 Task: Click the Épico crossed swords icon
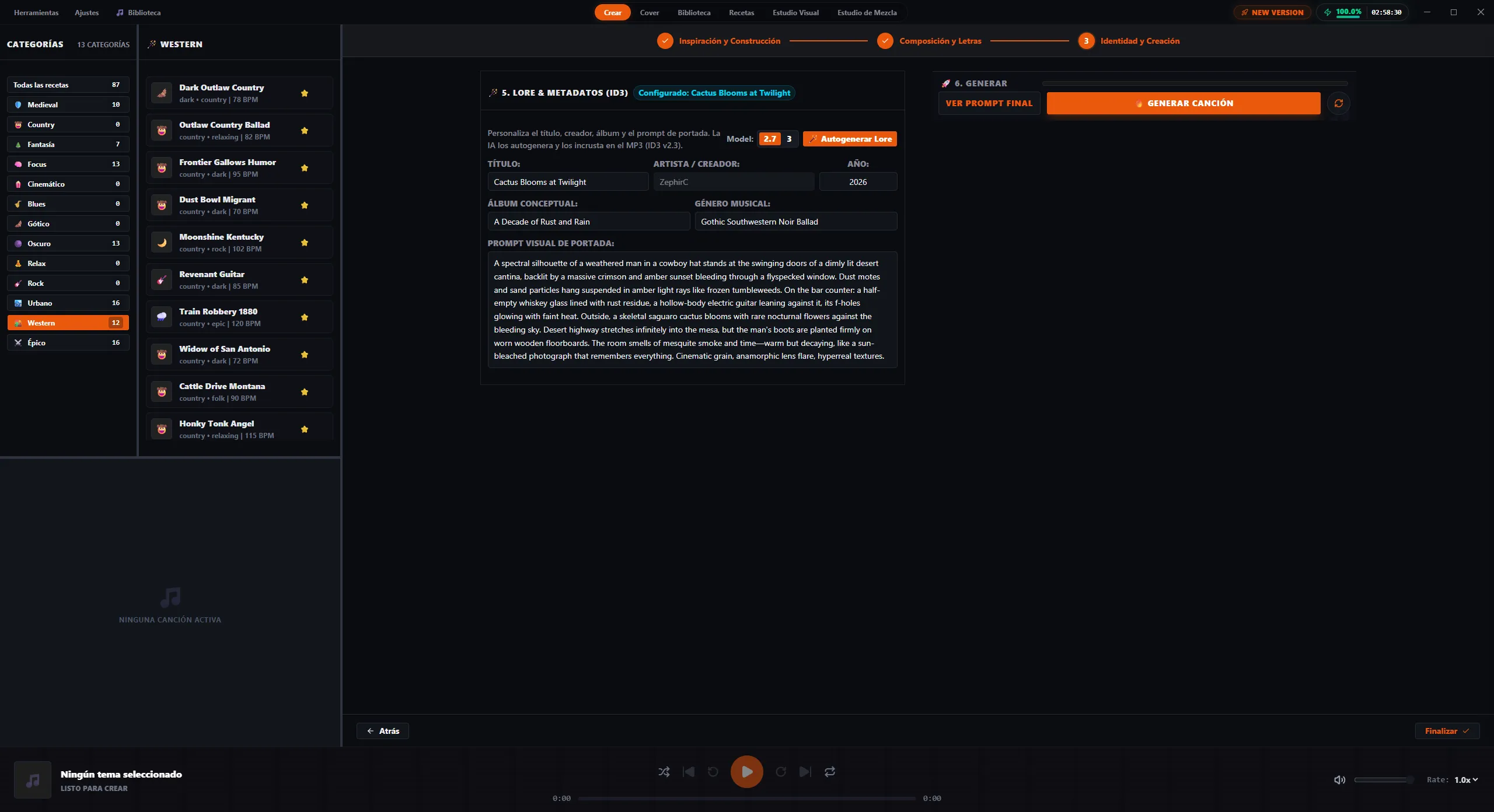(x=18, y=343)
